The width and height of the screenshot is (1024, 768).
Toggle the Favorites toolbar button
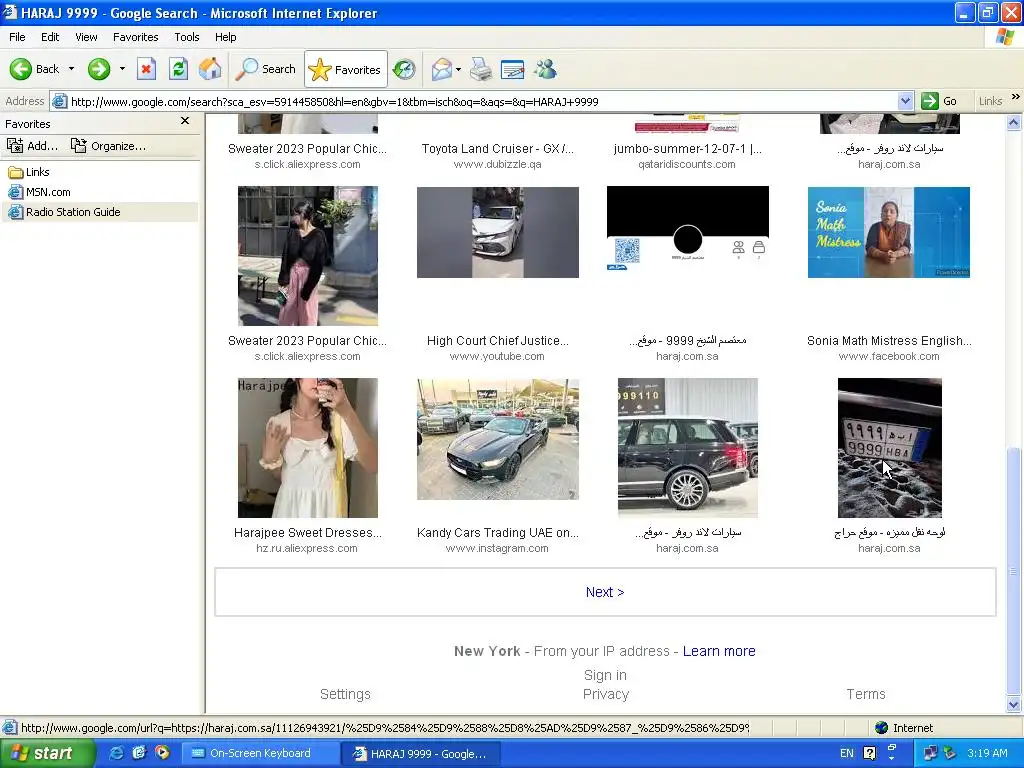tap(345, 69)
